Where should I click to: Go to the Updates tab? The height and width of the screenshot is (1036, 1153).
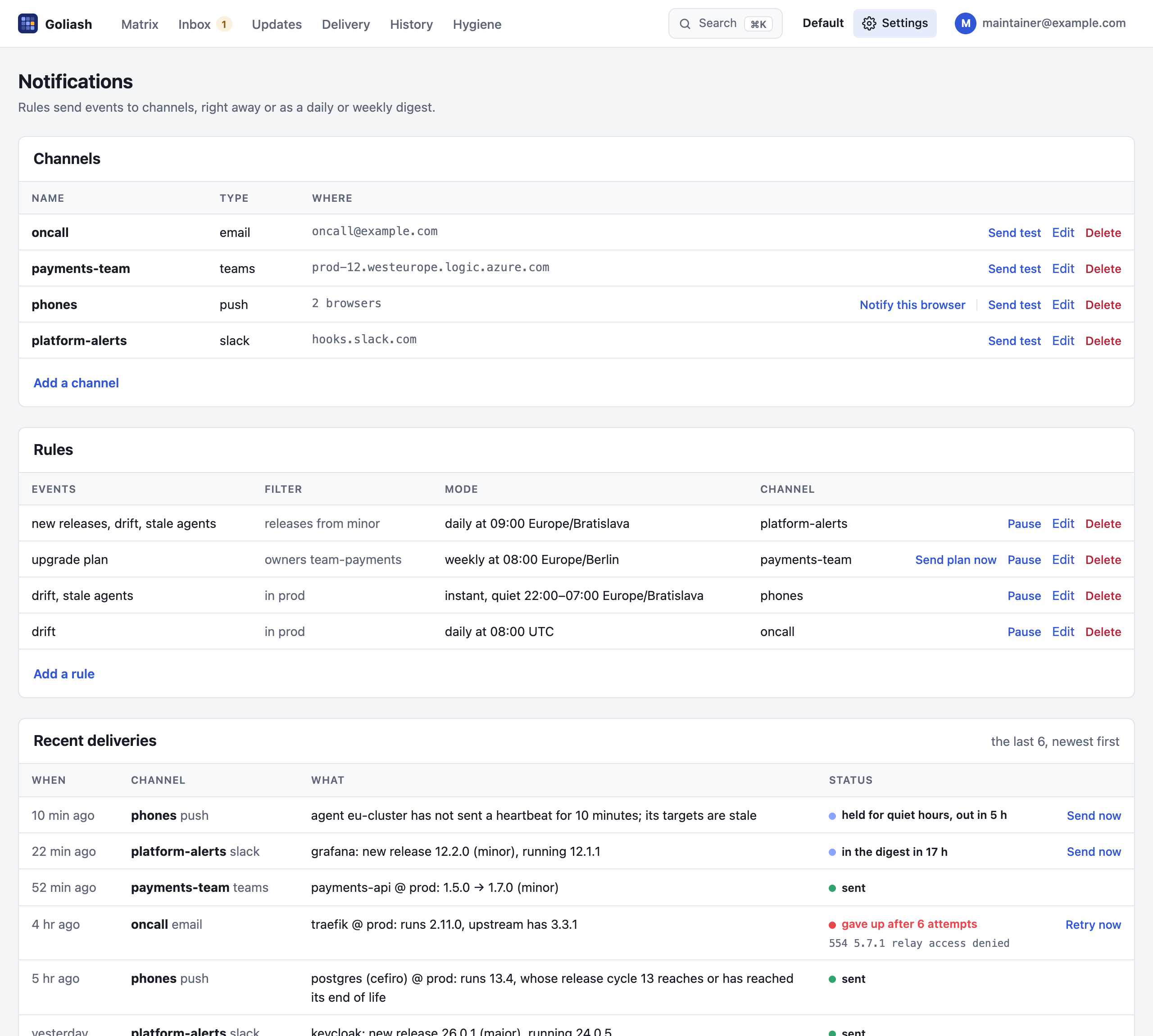[277, 24]
